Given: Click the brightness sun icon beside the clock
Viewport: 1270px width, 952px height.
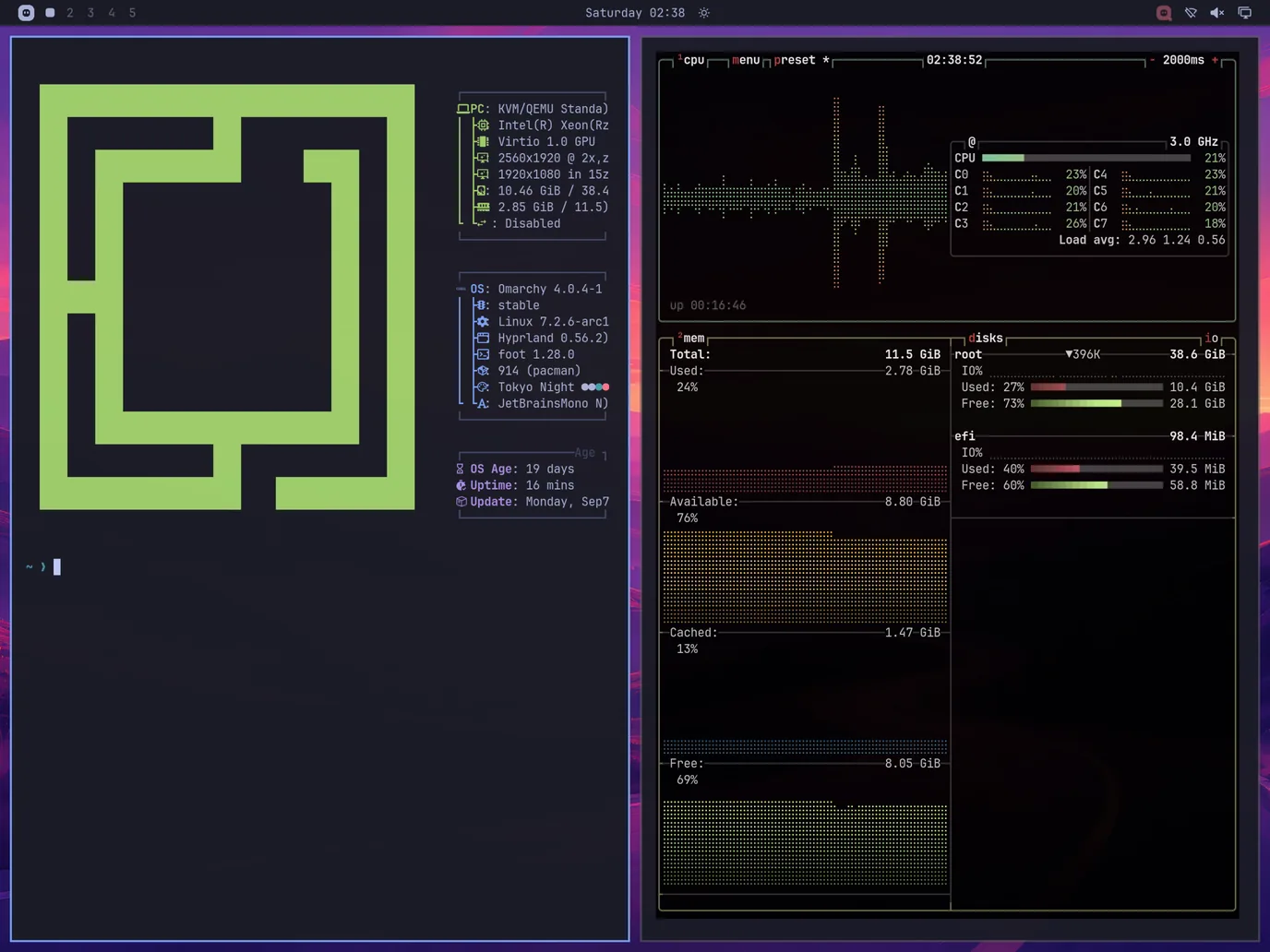Looking at the screenshot, I should tap(704, 13).
